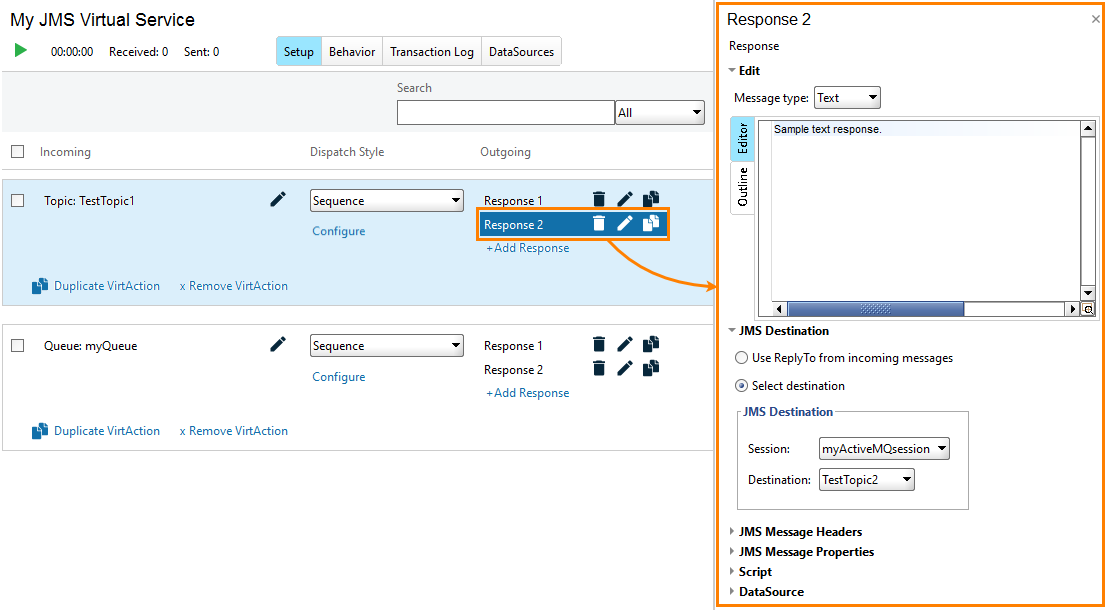Delete Response 2 using its trash icon
The height and width of the screenshot is (610, 1107).
click(x=598, y=224)
